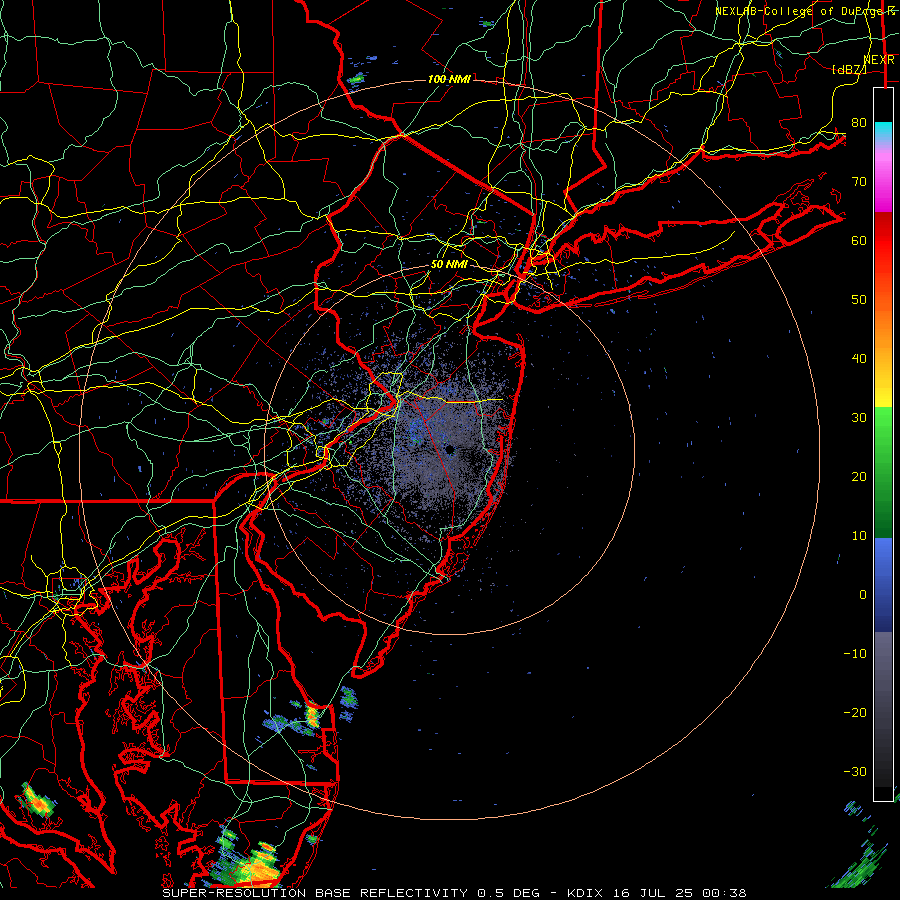Click the "10" value on the dBZ scale
The image size is (900, 900).
(859, 536)
